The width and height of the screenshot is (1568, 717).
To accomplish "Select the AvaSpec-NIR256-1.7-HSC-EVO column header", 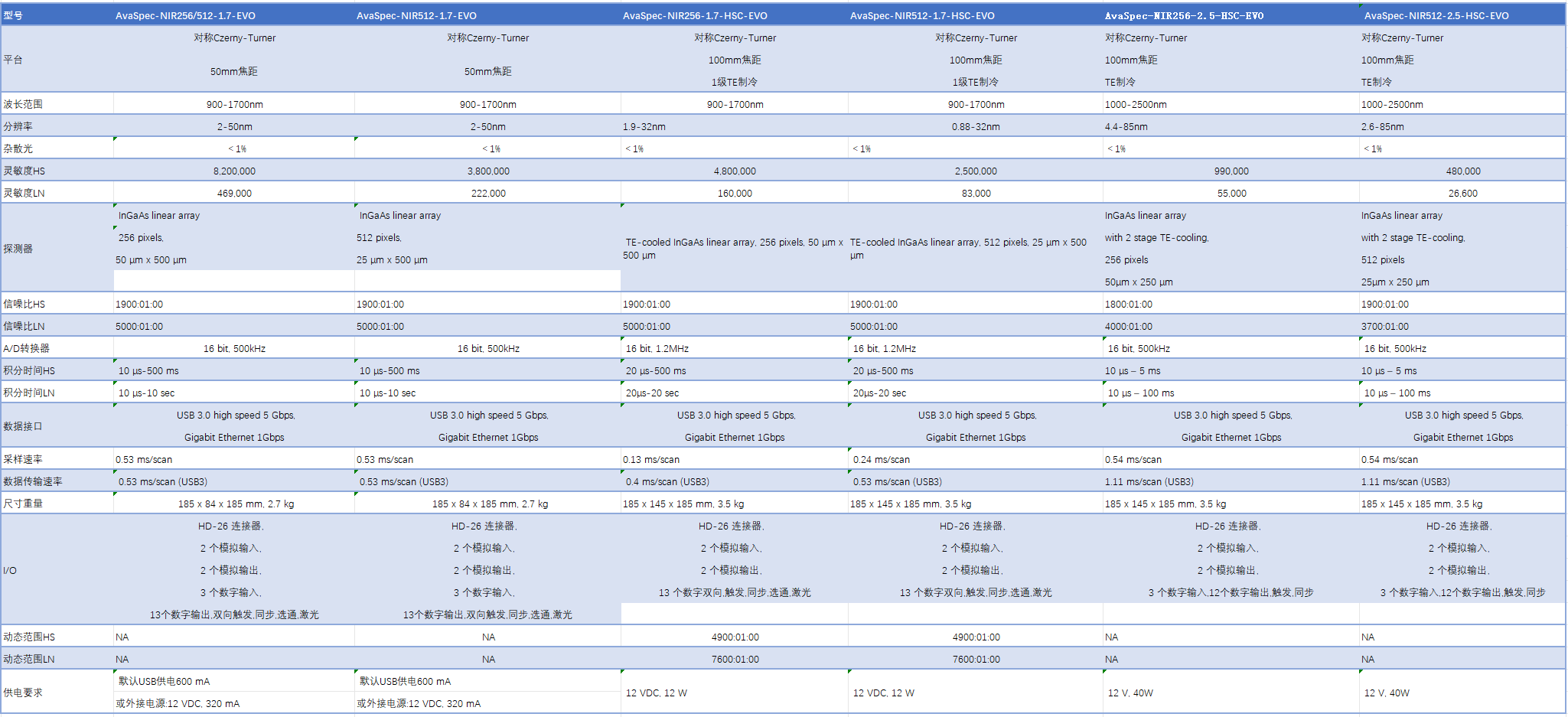I will point(735,15).
